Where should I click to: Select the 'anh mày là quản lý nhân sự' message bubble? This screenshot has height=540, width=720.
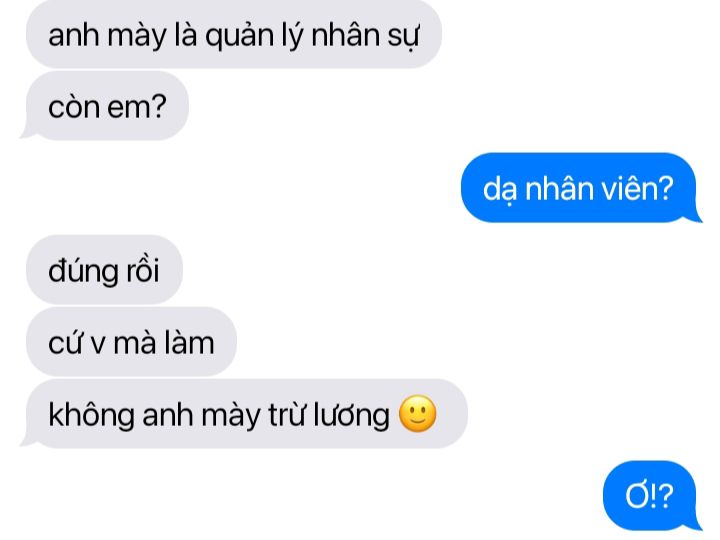coord(234,34)
